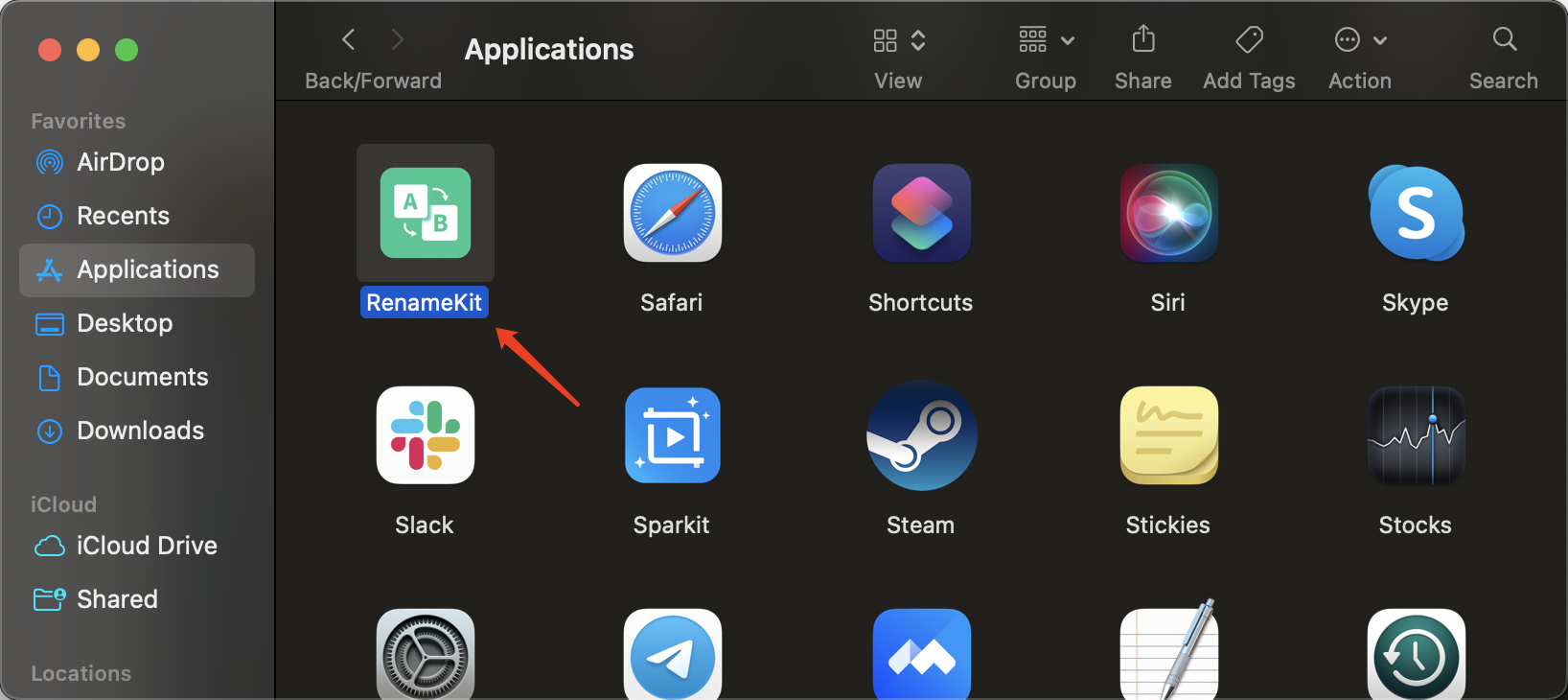Open the View icon grid switcher

pos(899,39)
